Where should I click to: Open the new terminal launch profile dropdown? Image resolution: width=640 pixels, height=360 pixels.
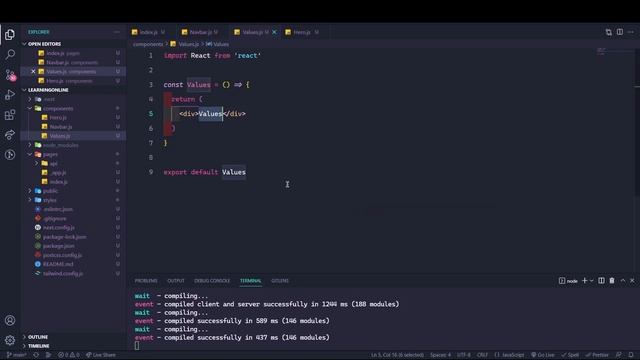tap(591, 281)
